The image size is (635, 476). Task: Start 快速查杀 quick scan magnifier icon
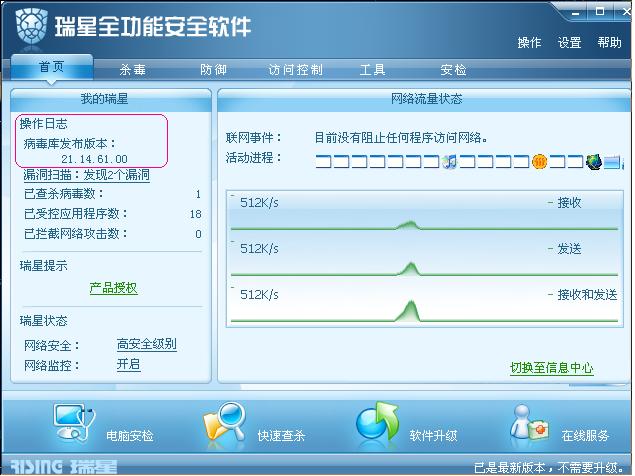coord(224,423)
